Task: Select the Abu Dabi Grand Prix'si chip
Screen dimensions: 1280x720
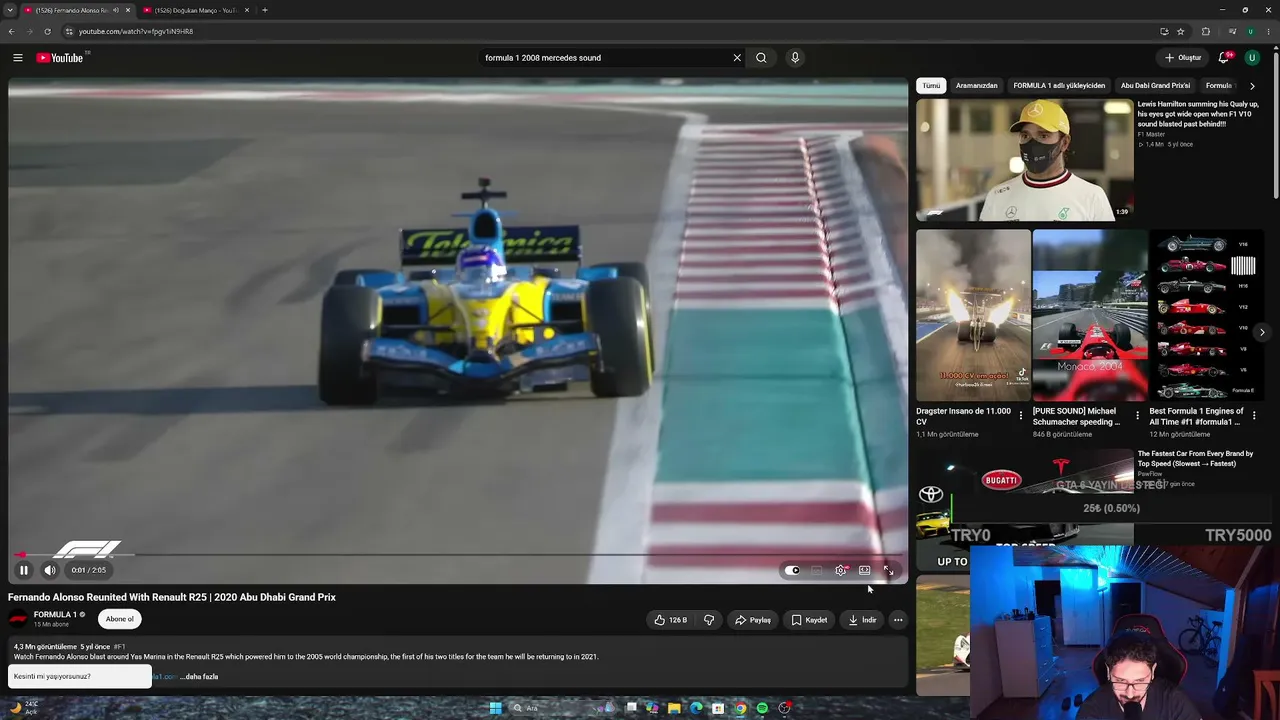Action: coord(1155,86)
